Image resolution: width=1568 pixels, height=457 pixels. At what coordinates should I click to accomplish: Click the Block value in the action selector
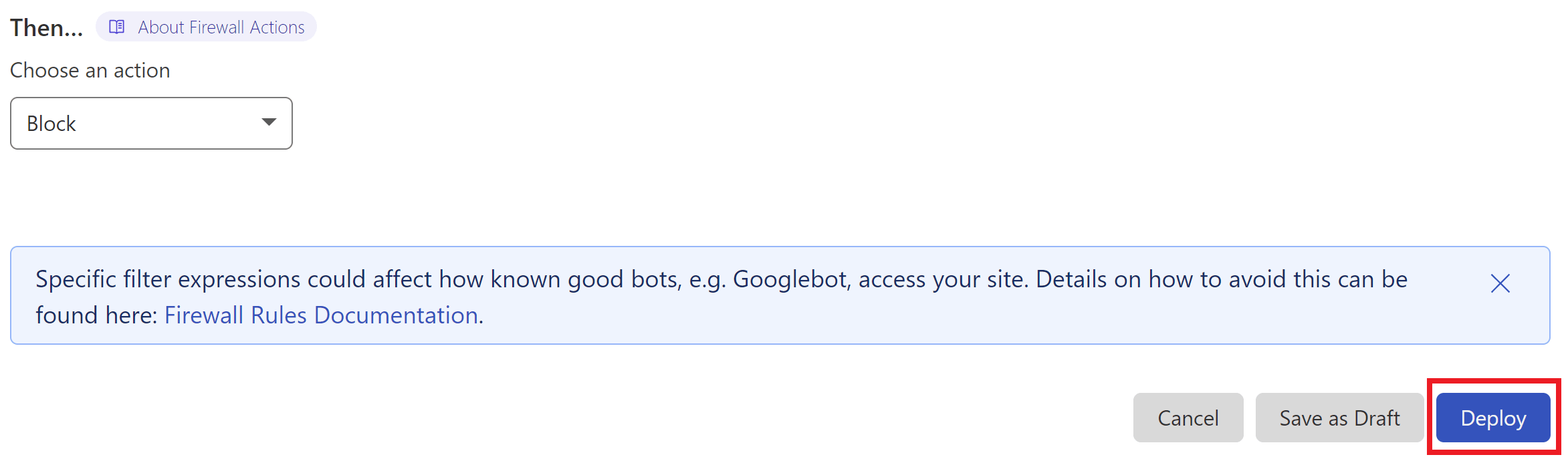51,124
